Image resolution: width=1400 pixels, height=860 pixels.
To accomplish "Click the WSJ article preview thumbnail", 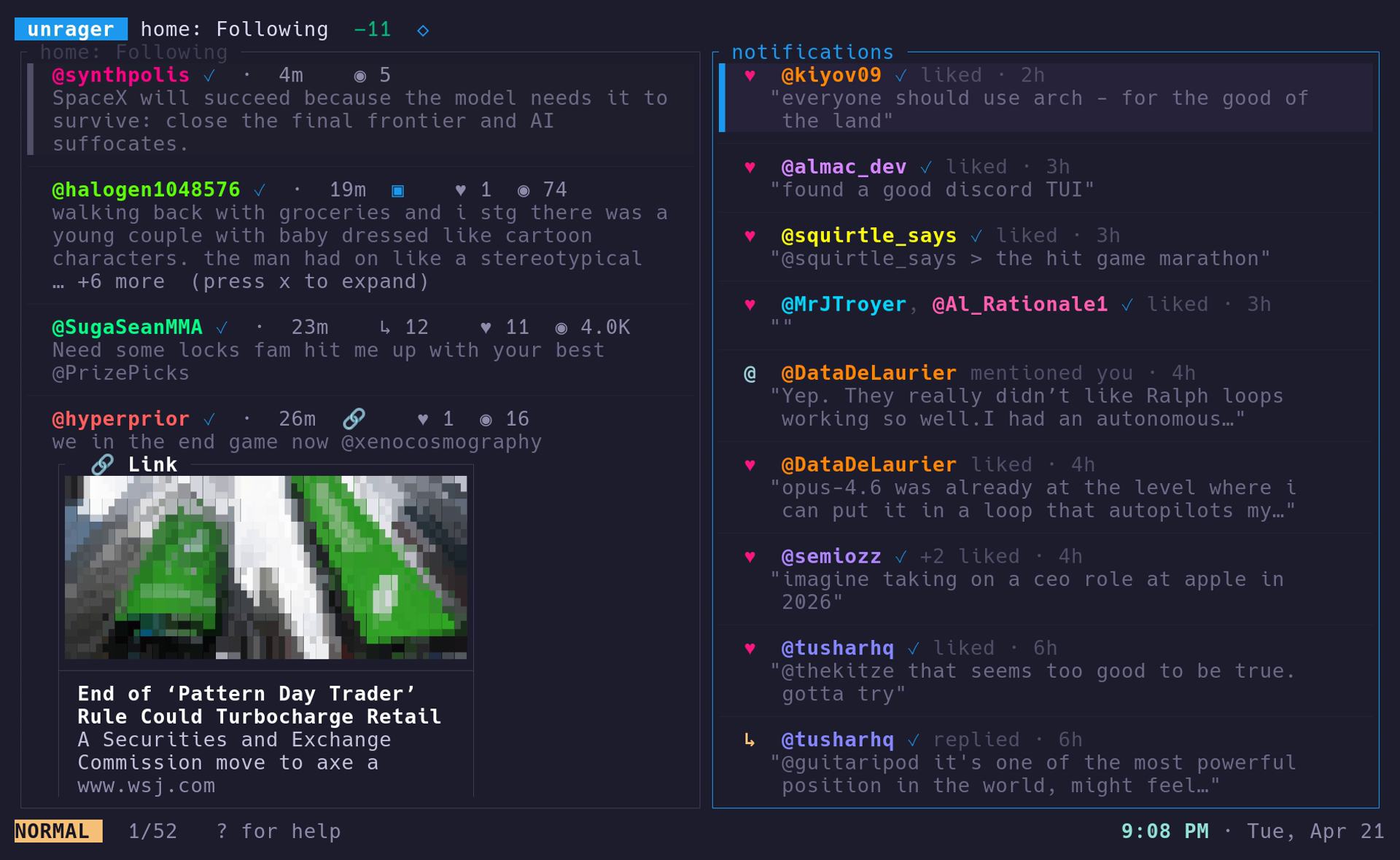I will 266,567.
